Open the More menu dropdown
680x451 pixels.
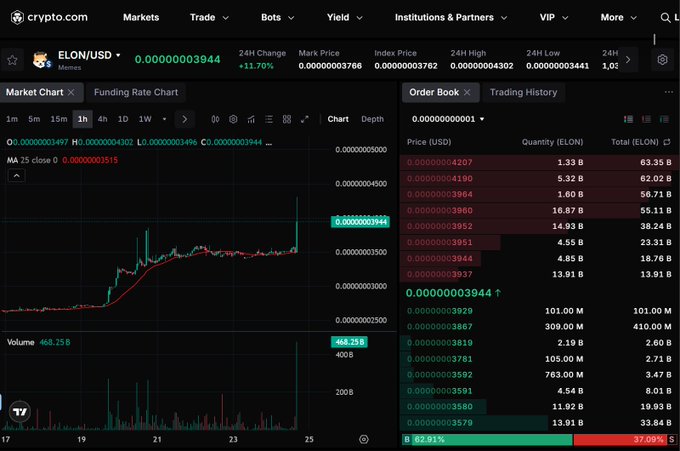618,18
